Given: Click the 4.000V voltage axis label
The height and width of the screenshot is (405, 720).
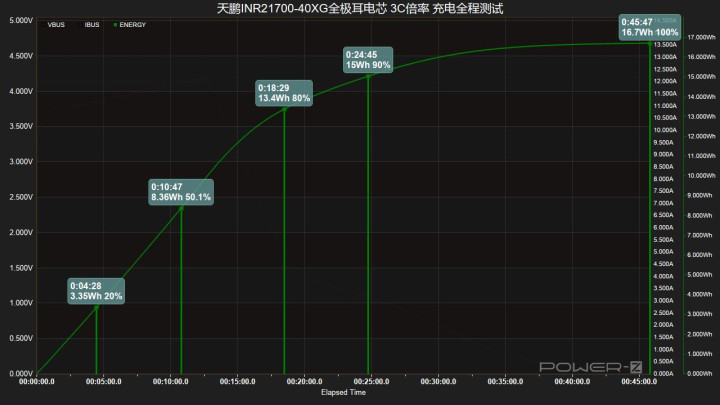Looking at the screenshot, I should 21,91.
